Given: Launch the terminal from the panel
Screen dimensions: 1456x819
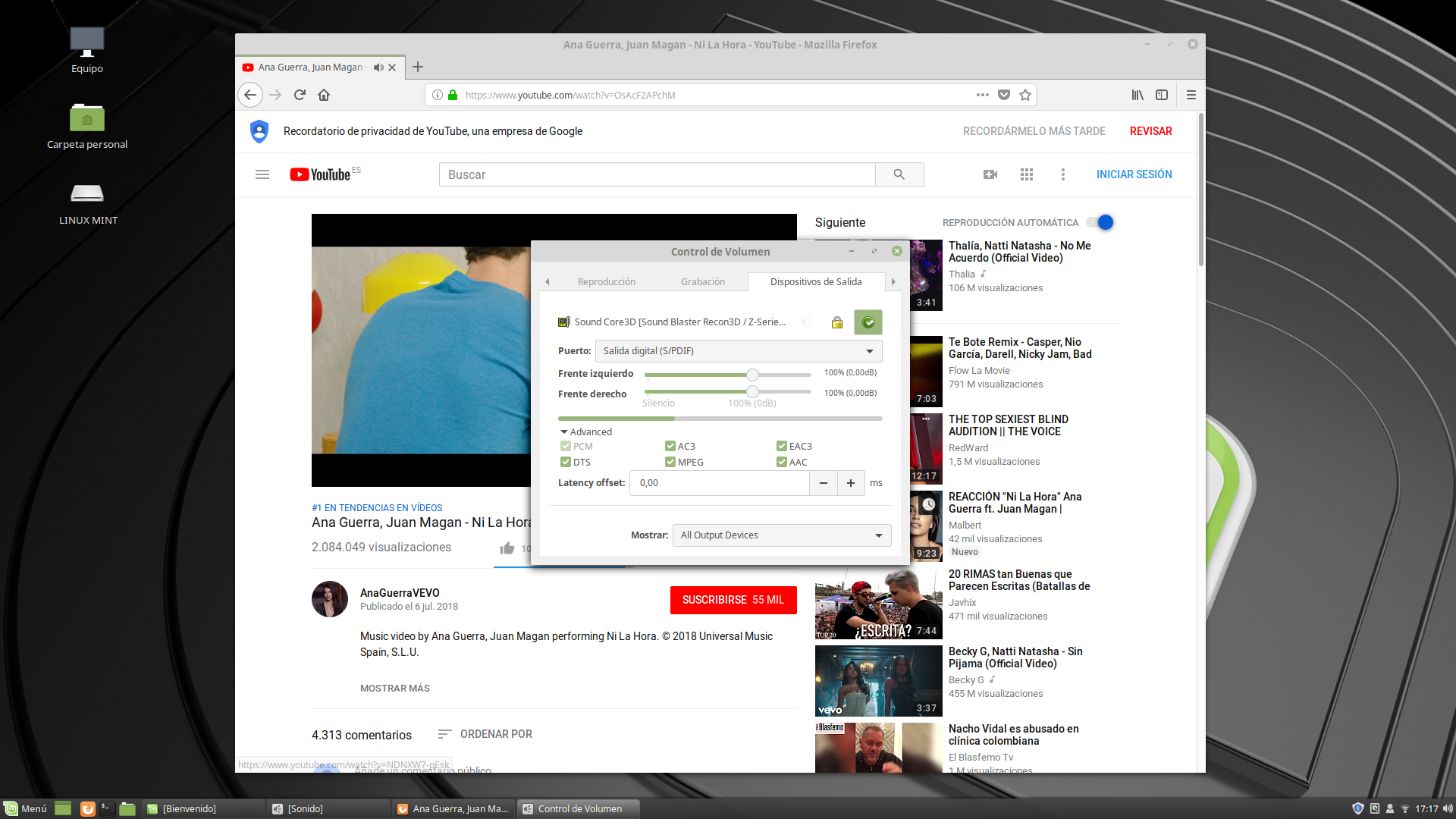Looking at the screenshot, I should pyautogui.click(x=107, y=808).
